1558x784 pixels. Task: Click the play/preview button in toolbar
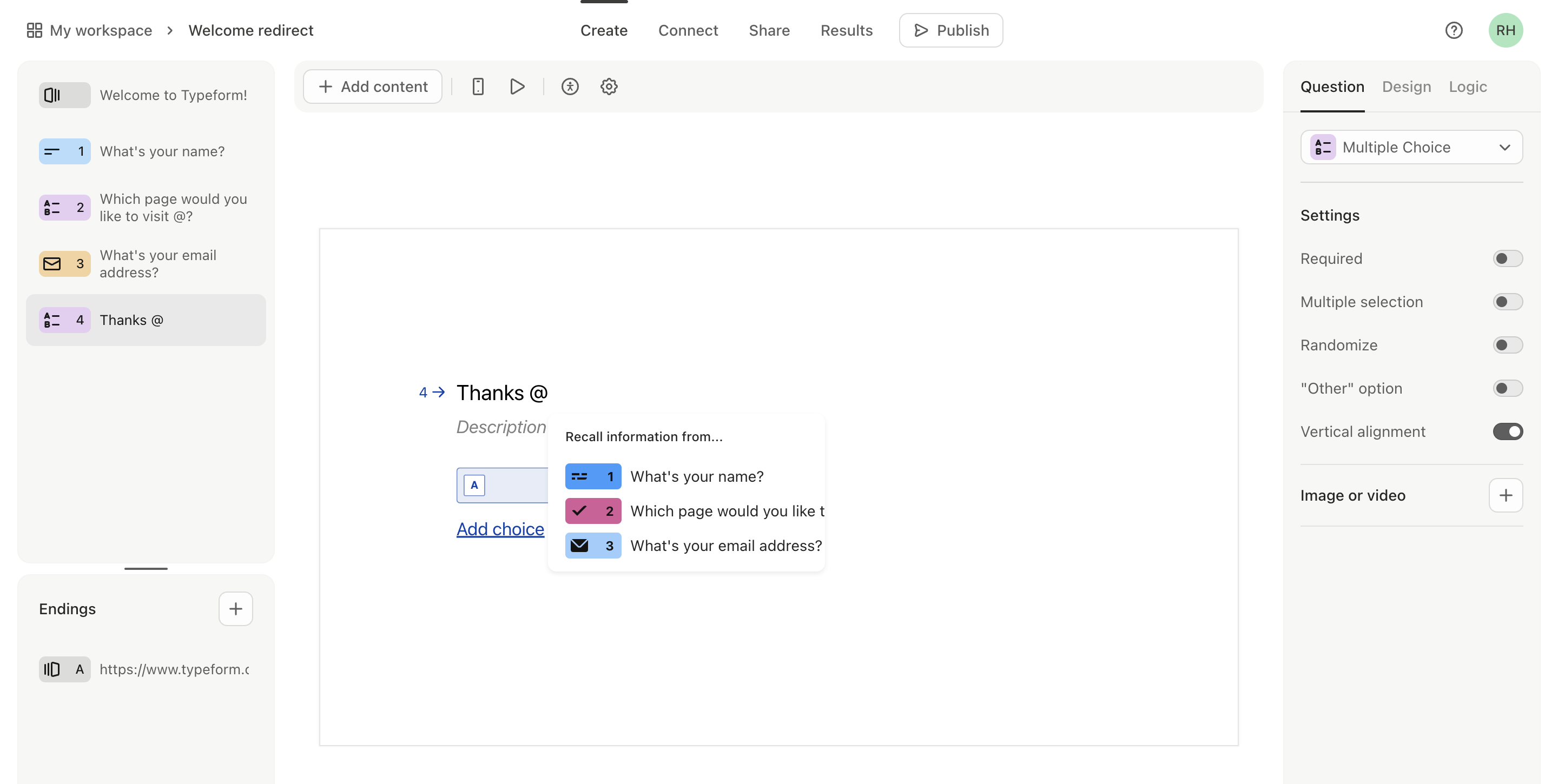517,86
